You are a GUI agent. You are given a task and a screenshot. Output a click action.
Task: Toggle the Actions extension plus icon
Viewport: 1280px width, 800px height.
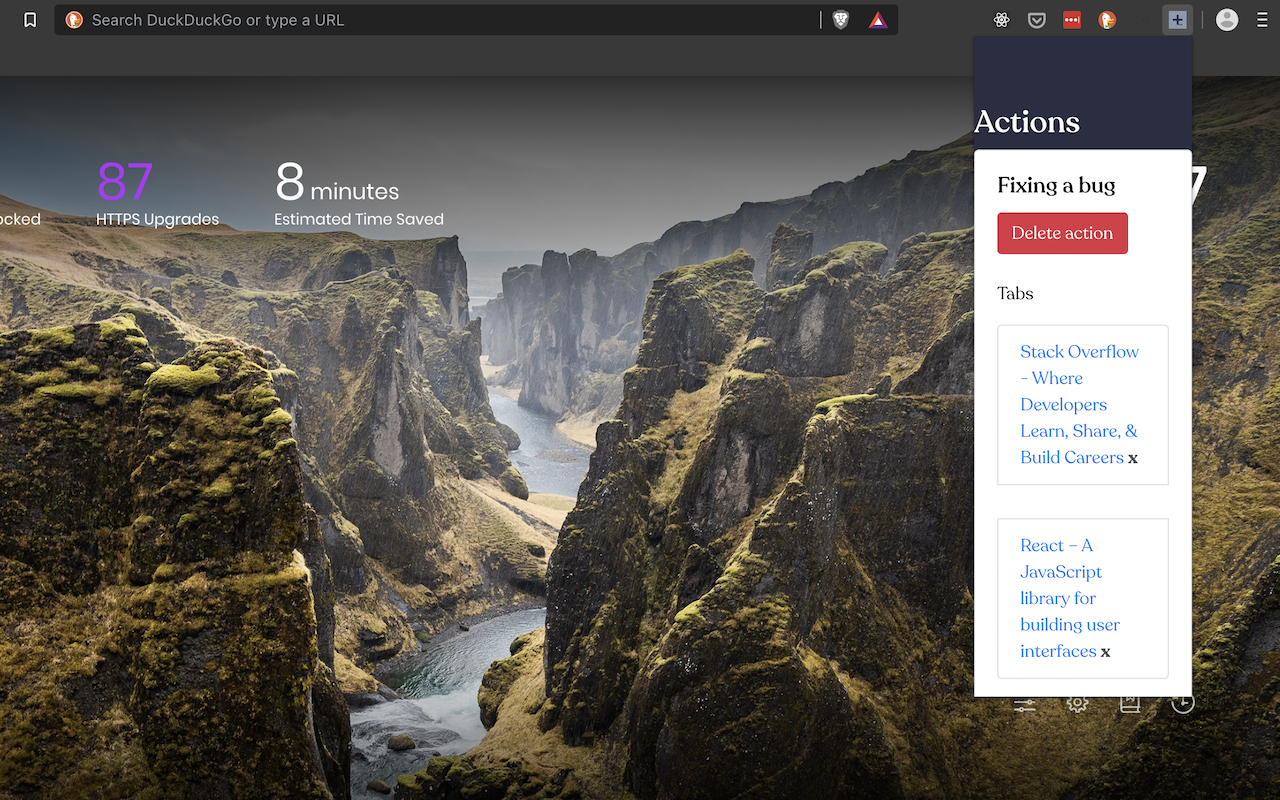1178,20
